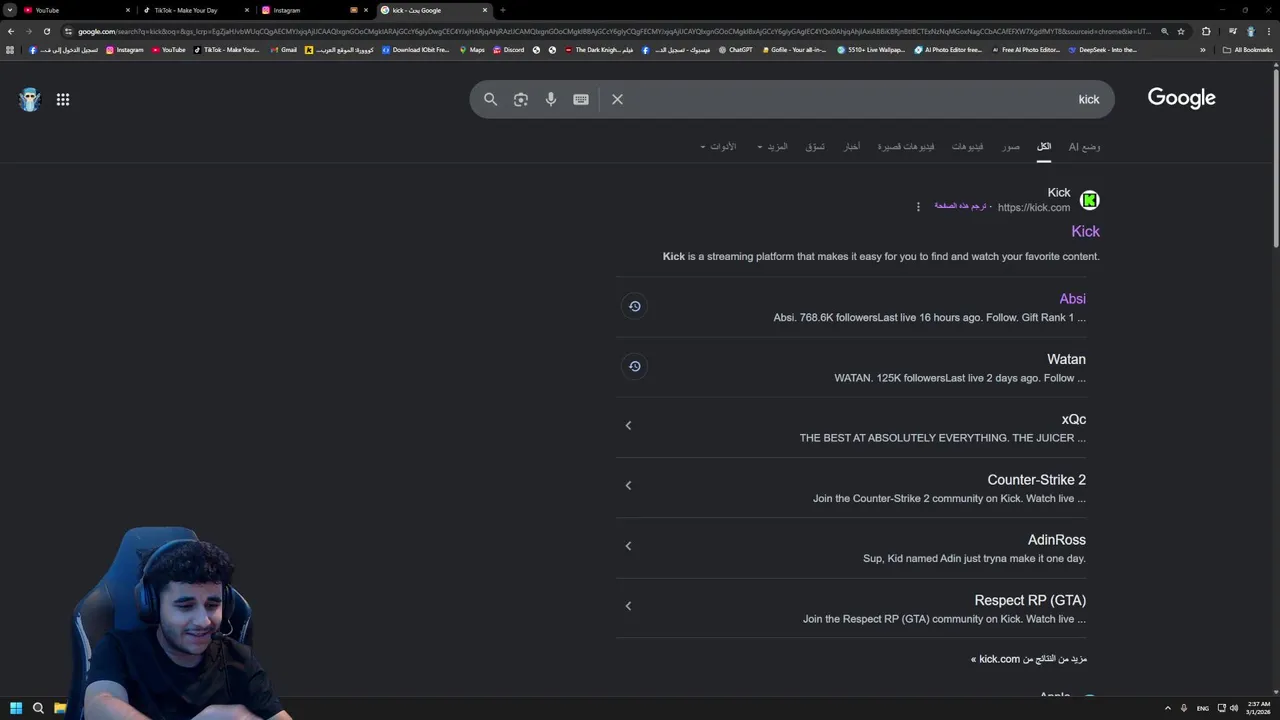Open the Gmail bookmark

point(283,50)
